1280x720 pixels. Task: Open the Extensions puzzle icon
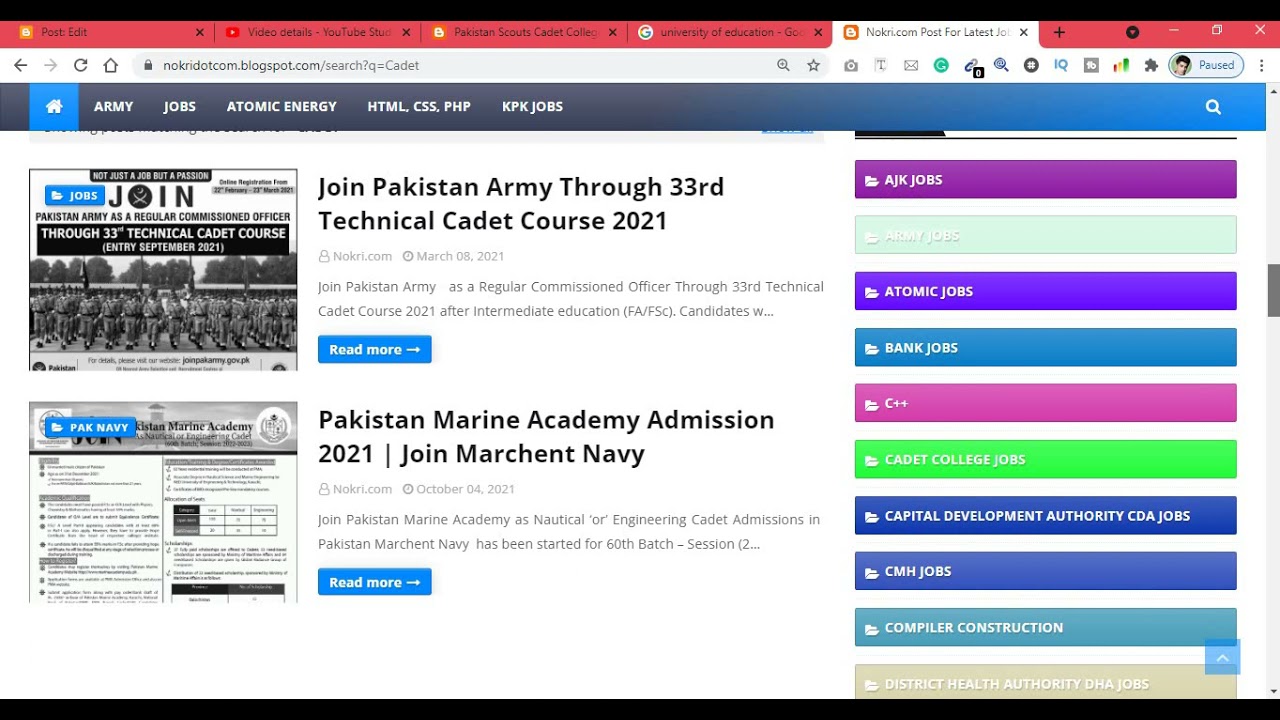(x=1151, y=65)
